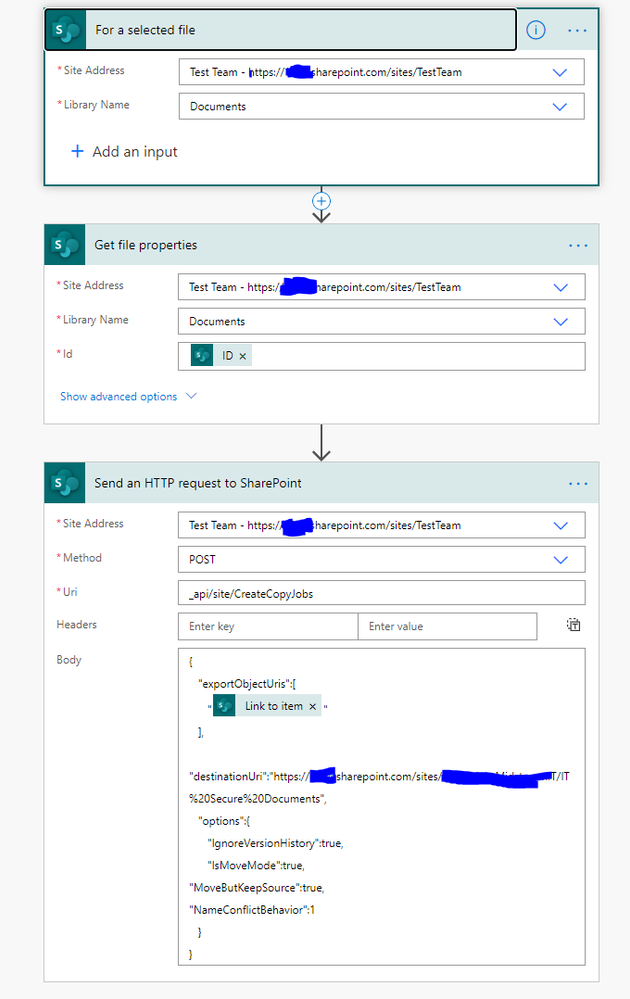Open ellipsis menu of 'Send an HTTP request to SharePoint'
This screenshot has height=999, width=630.
(x=578, y=484)
